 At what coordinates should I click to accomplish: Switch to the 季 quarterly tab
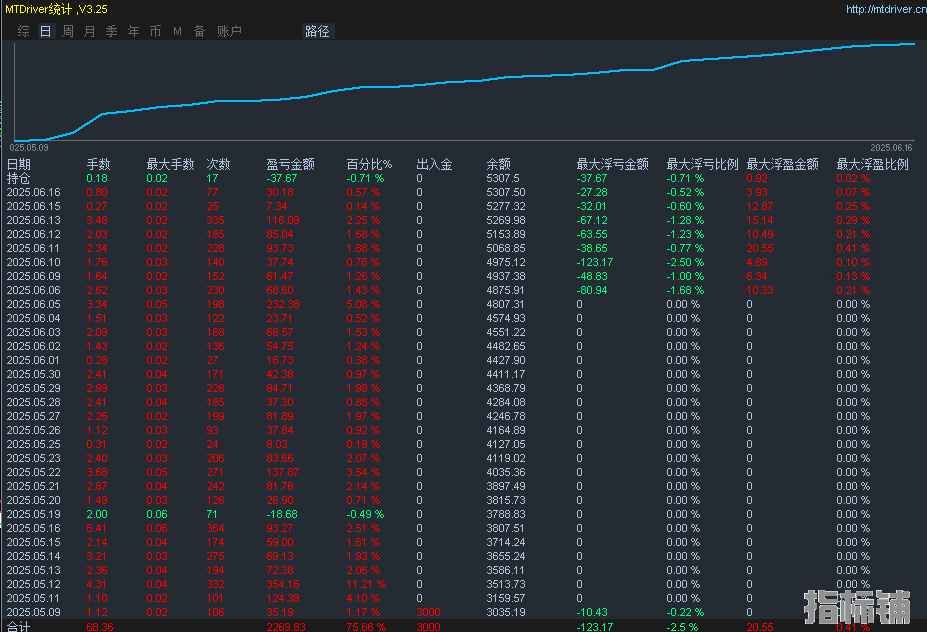pos(112,31)
